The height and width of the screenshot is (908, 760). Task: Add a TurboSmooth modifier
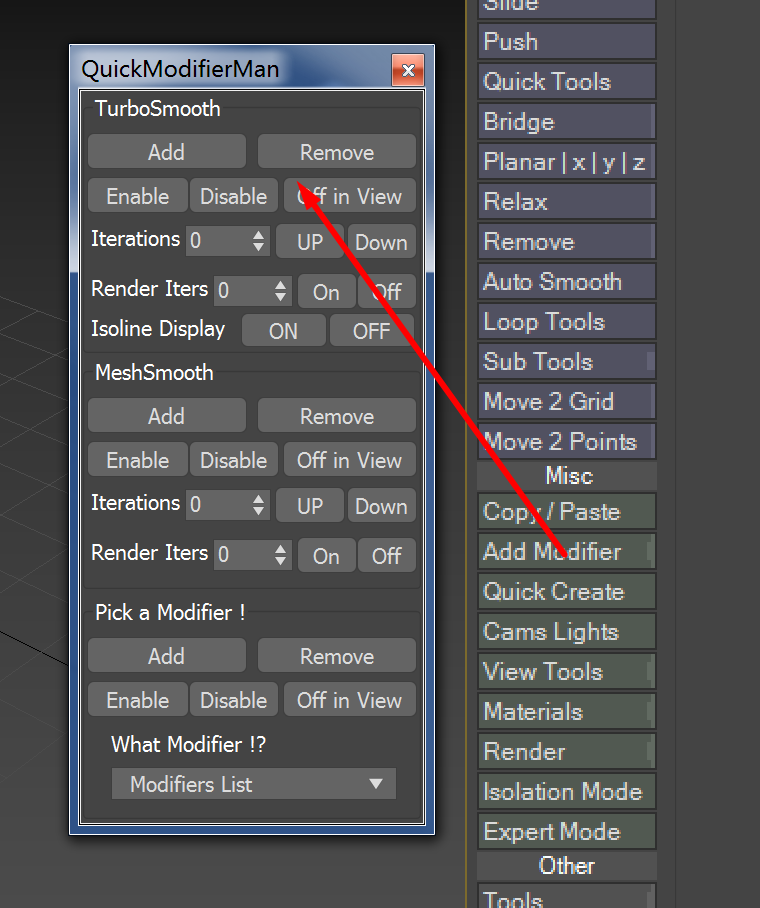(167, 152)
